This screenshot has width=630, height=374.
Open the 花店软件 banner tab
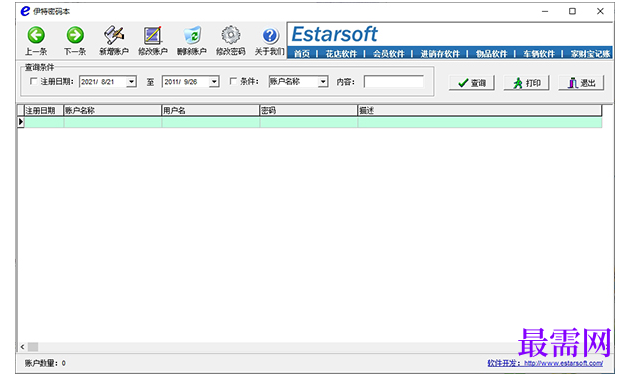341,53
